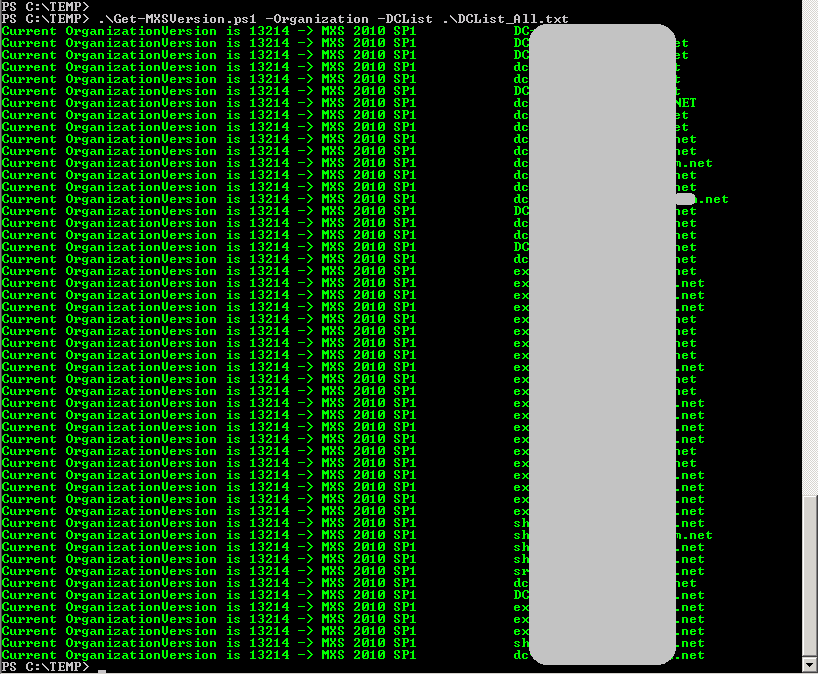818x674 pixels.
Task: Click the last output row starting with dc
Action: tap(353, 655)
